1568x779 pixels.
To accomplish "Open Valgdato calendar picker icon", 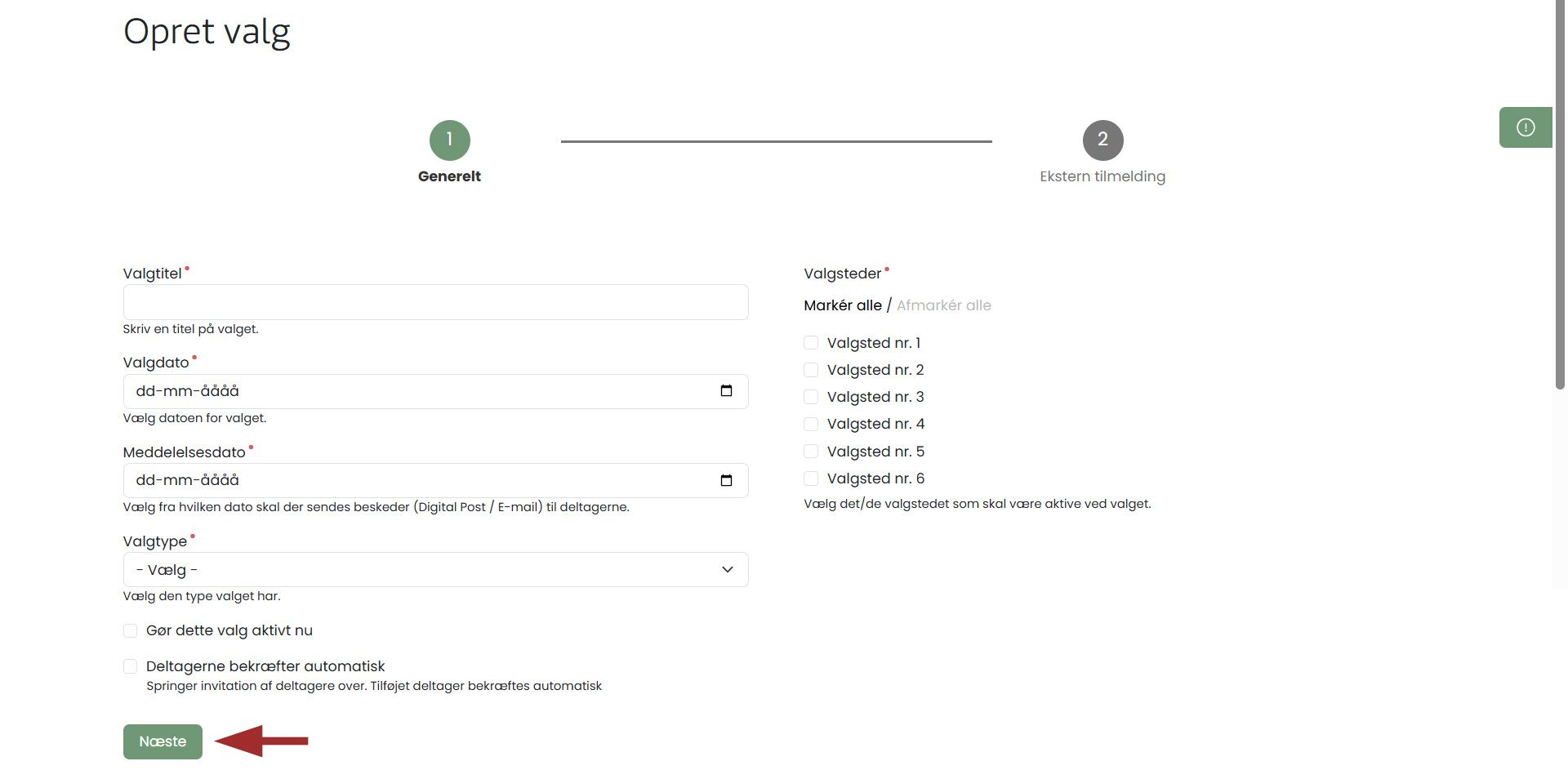I will [x=726, y=391].
